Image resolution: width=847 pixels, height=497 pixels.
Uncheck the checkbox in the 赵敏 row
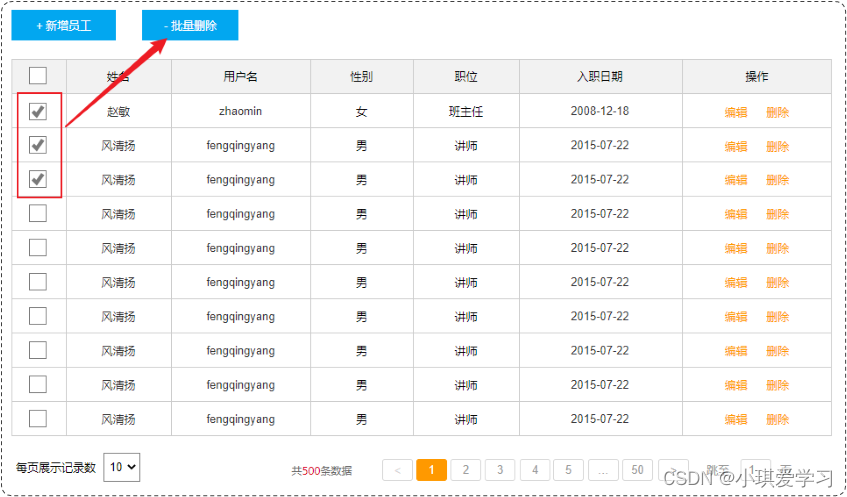tap(38, 111)
